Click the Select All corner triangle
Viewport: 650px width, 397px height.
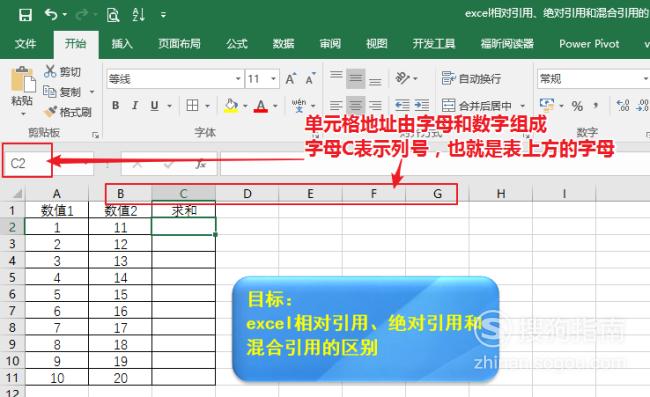17,194
